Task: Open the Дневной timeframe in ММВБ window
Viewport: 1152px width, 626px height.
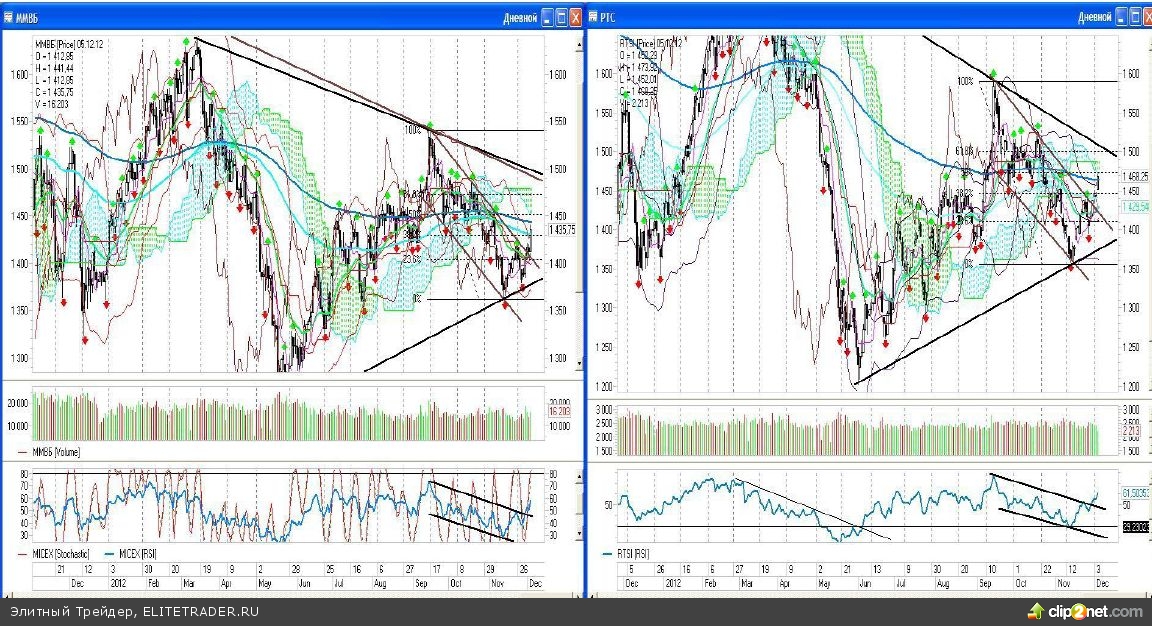Action: coord(519,17)
